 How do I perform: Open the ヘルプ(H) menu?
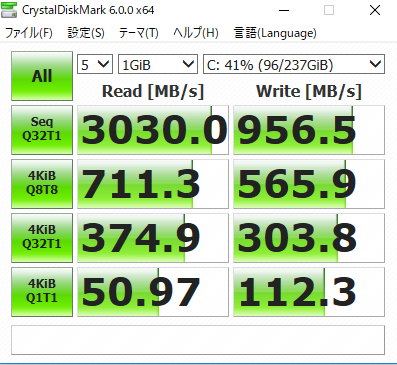pos(196,33)
